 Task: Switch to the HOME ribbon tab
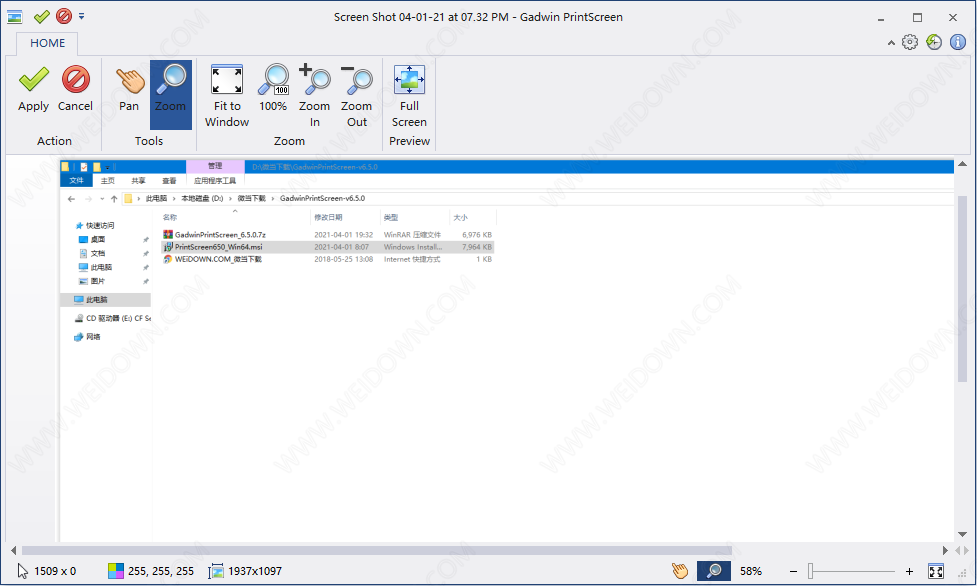[47, 43]
